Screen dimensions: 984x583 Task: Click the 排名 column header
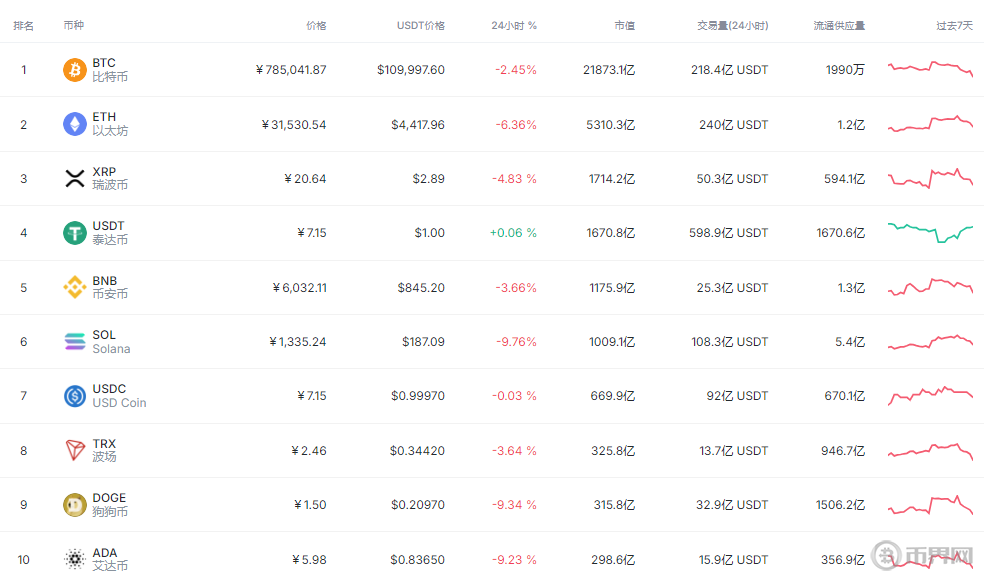pyautogui.click(x=23, y=25)
